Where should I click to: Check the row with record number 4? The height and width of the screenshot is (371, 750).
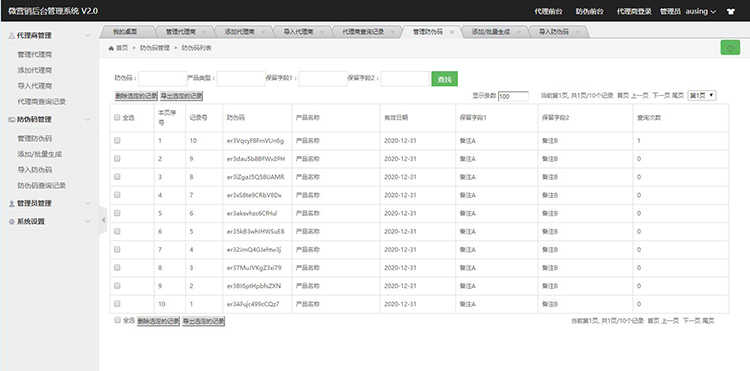tap(117, 249)
